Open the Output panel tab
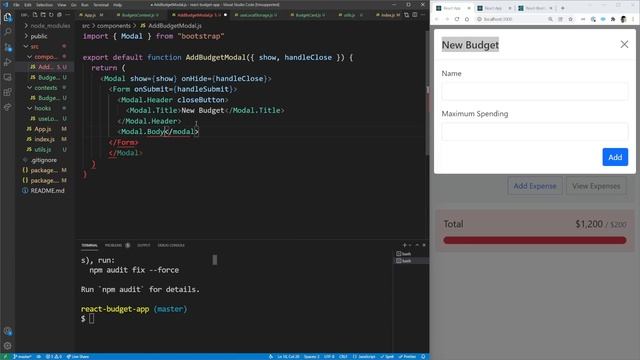Image resolution: width=640 pixels, height=360 pixels. [144, 245]
